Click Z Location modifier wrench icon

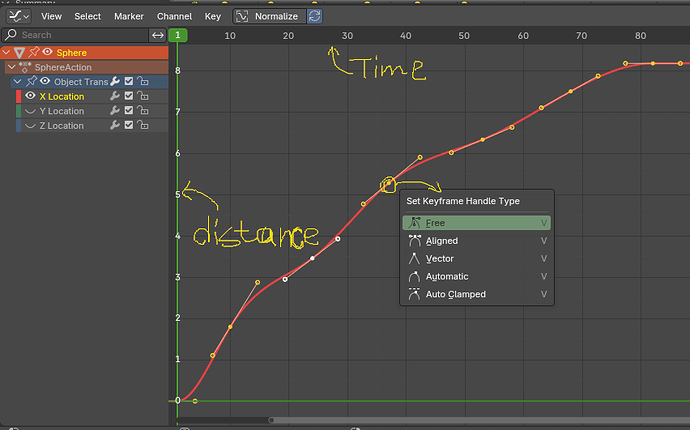click(115, 125)
